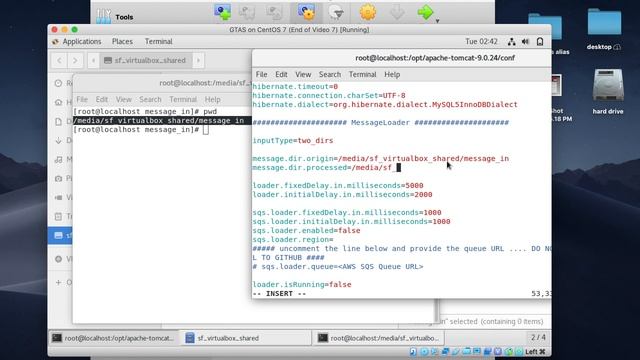640x360 pixels.
Task: Open File menu in tomcat conf terminal
Action: pyautogui.click(x=261, y=75)
